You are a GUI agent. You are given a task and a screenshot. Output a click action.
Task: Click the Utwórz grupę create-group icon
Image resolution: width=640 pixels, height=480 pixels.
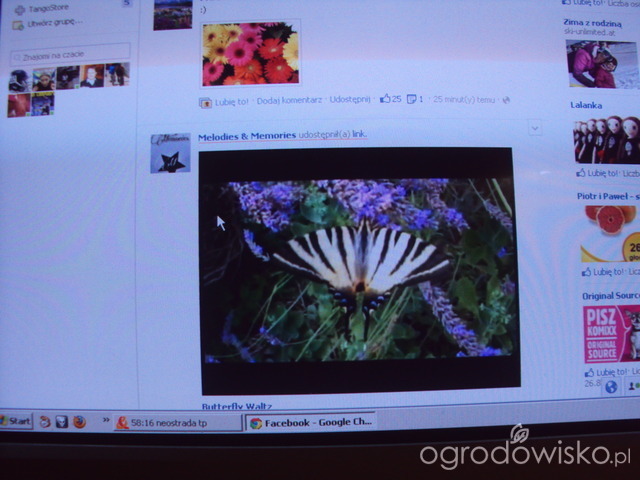click(17, 23)
